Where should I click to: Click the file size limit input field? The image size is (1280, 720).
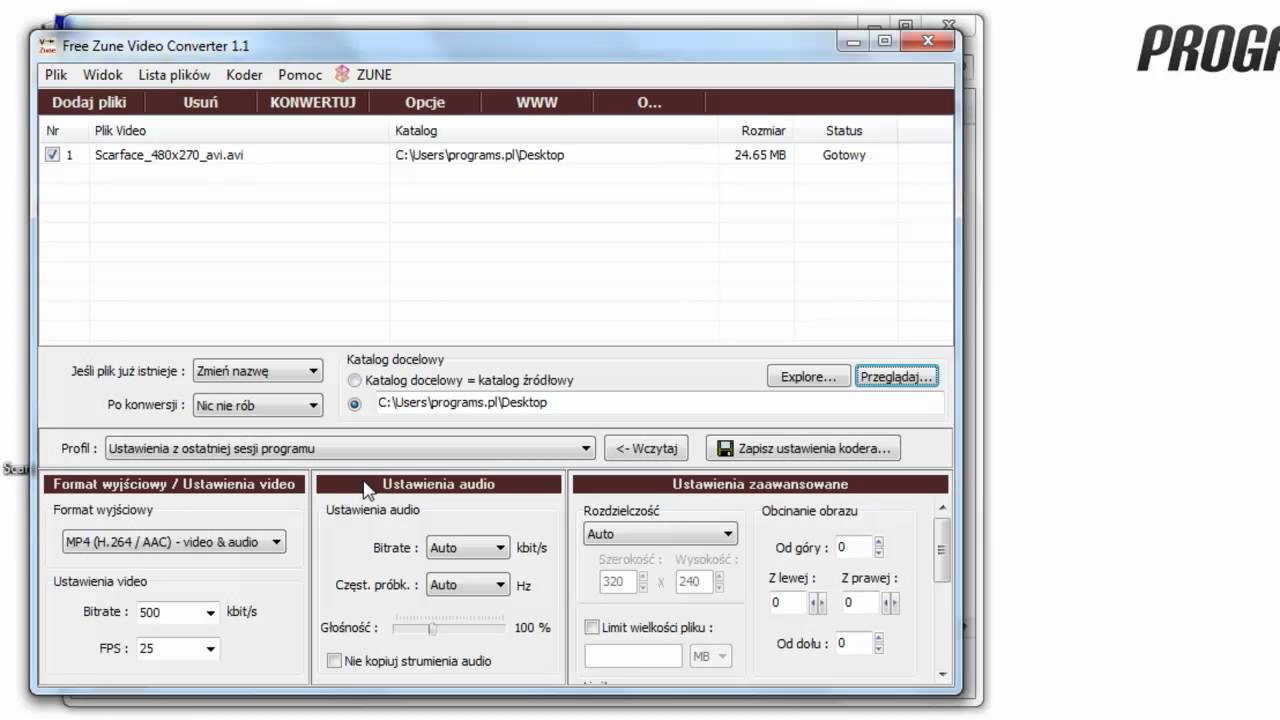point(633,656)
